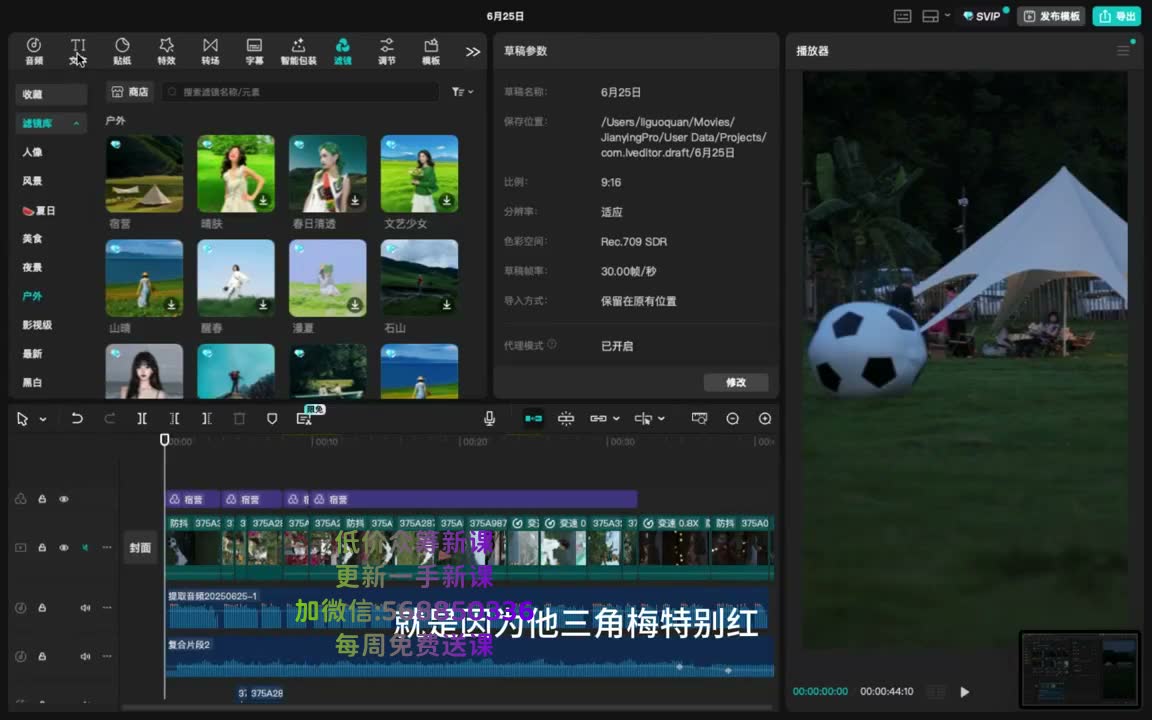
Task: Delete right of playhead trim tool
Action: click(206, 418)
